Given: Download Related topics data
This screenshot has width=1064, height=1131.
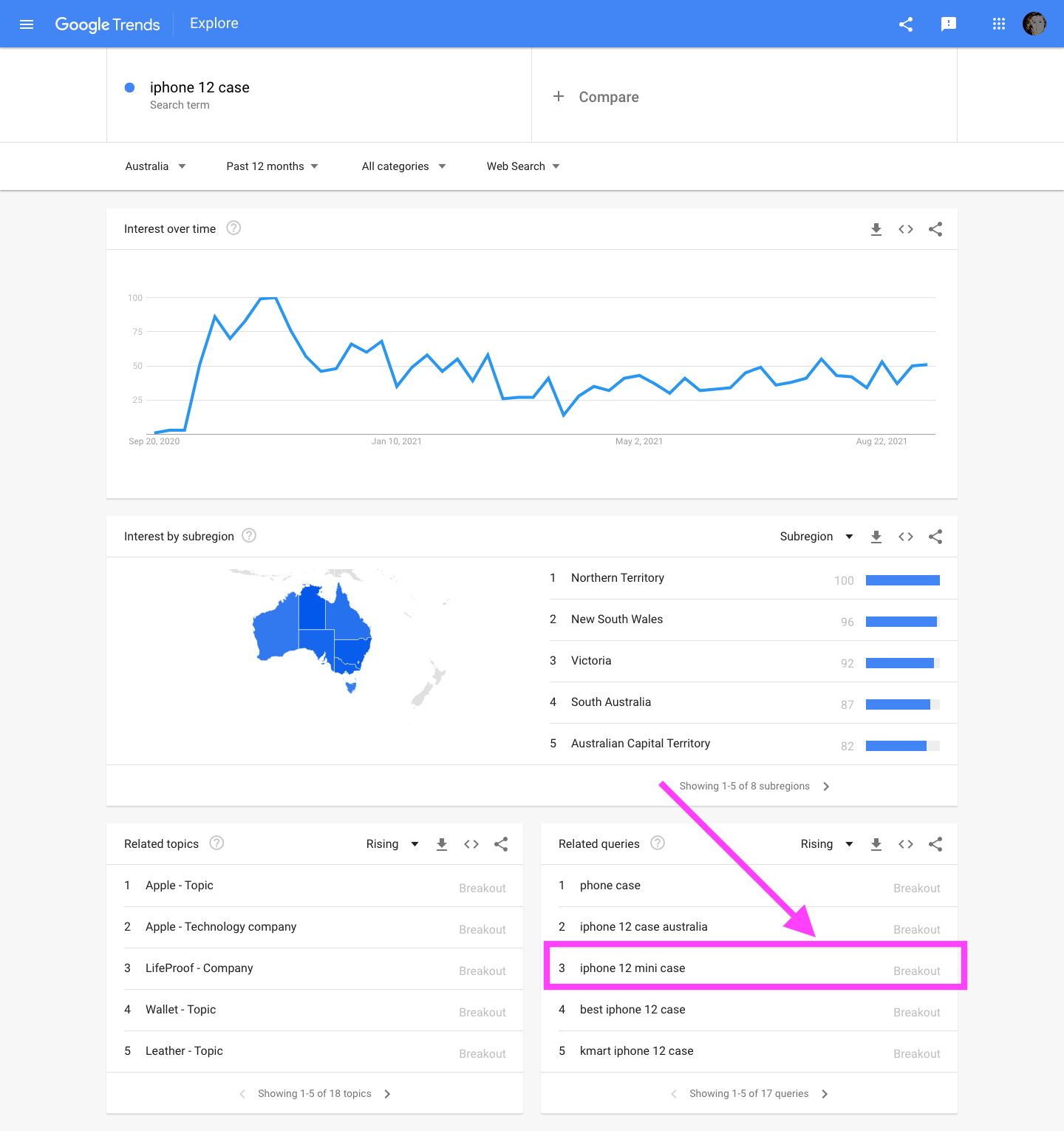Looking at the screenshot, I should click(x=442, y=844).
